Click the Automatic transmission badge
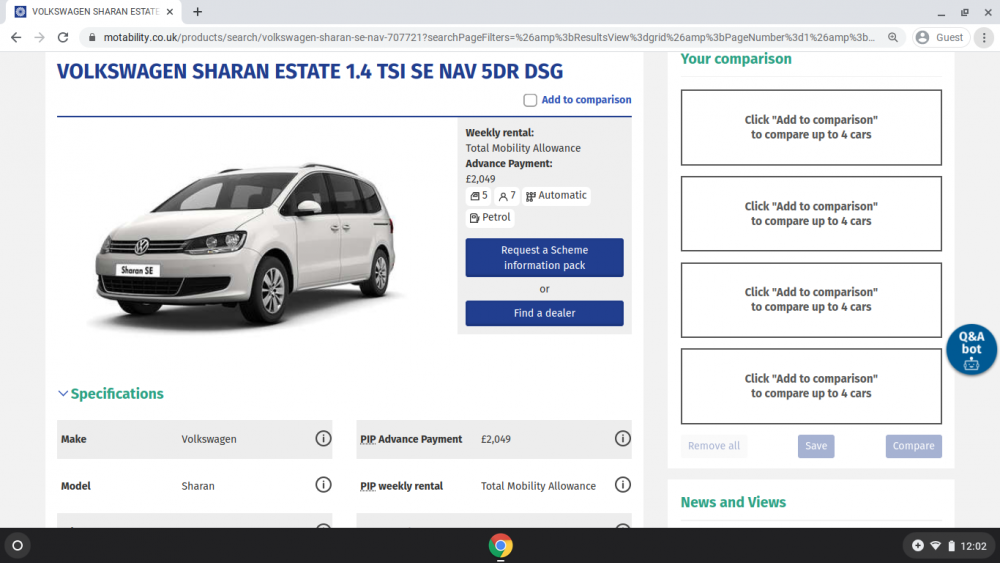Viewport: 1000px width, 563px height. [x=556, y=196]
